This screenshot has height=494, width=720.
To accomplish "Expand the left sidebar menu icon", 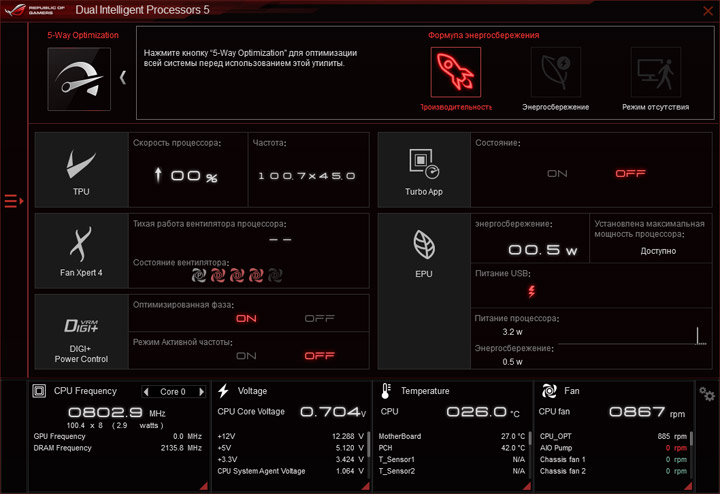I will point(14,201).
